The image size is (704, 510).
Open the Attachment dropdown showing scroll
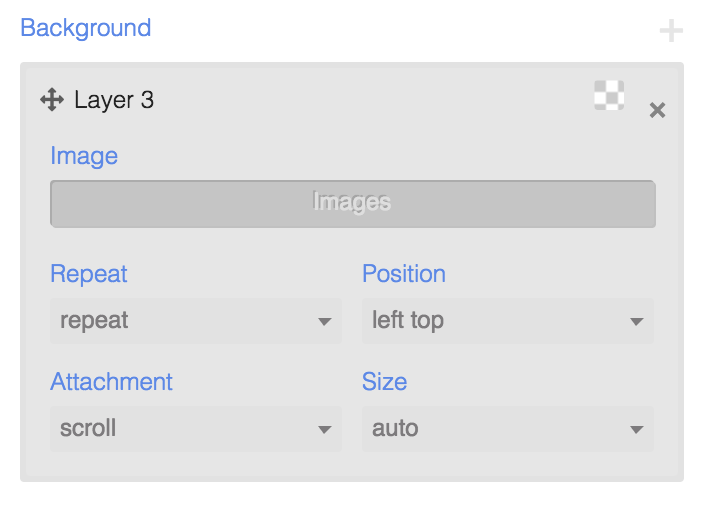pyautogui.click(x=196, y=429)
